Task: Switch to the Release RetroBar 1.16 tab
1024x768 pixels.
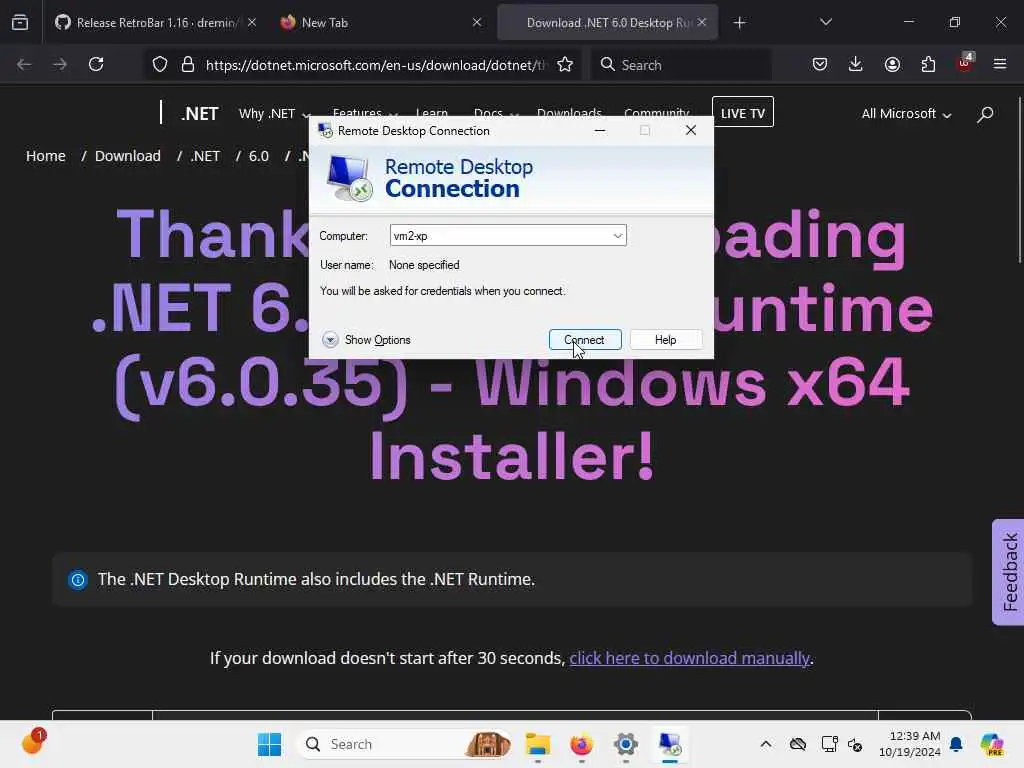Action: (x=155, y=23)
